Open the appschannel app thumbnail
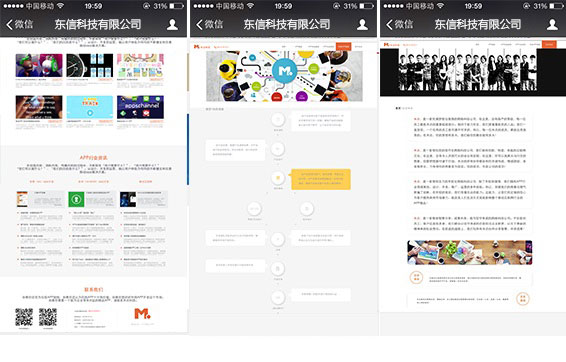566x362 pixels. click(140, 107)
